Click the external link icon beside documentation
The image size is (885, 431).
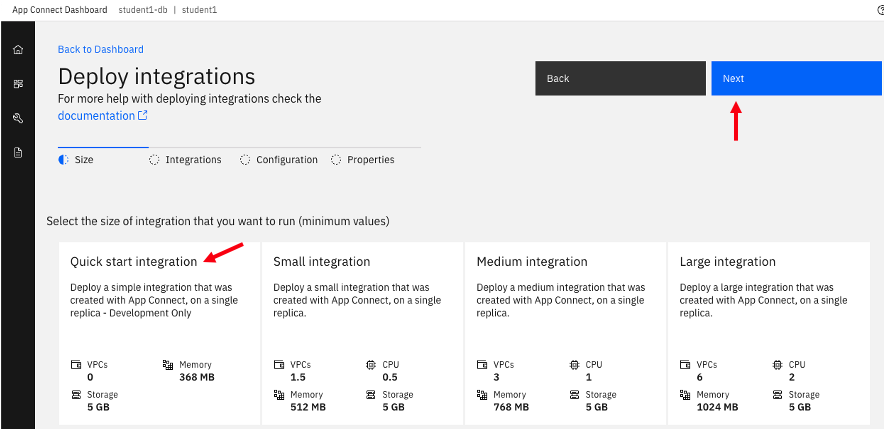click(x=143, y=116)
